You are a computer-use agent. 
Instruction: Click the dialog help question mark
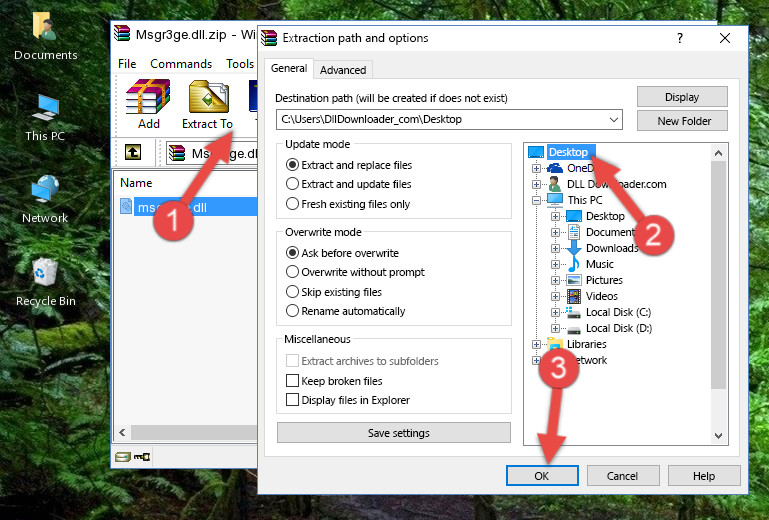point(680,38)
